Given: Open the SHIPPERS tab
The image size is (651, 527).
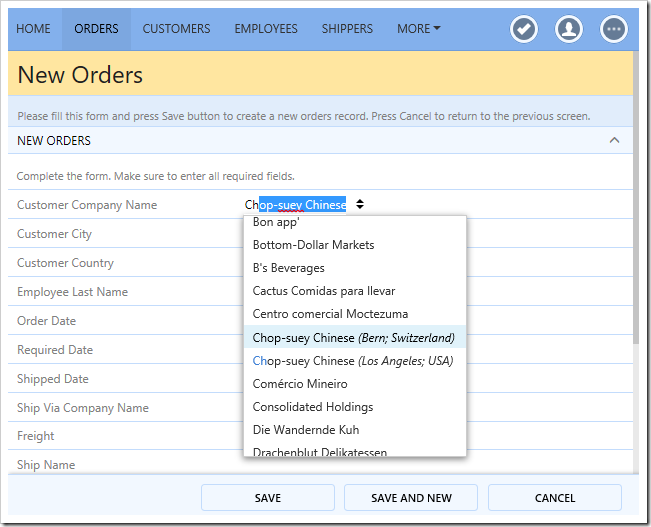Looking at the screenshot, I should [347, 29].
